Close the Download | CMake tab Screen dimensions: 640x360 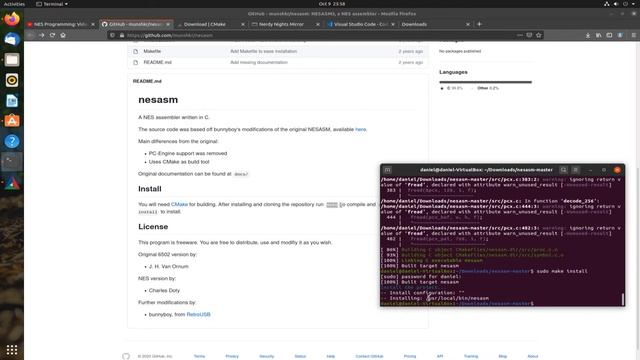243,24
